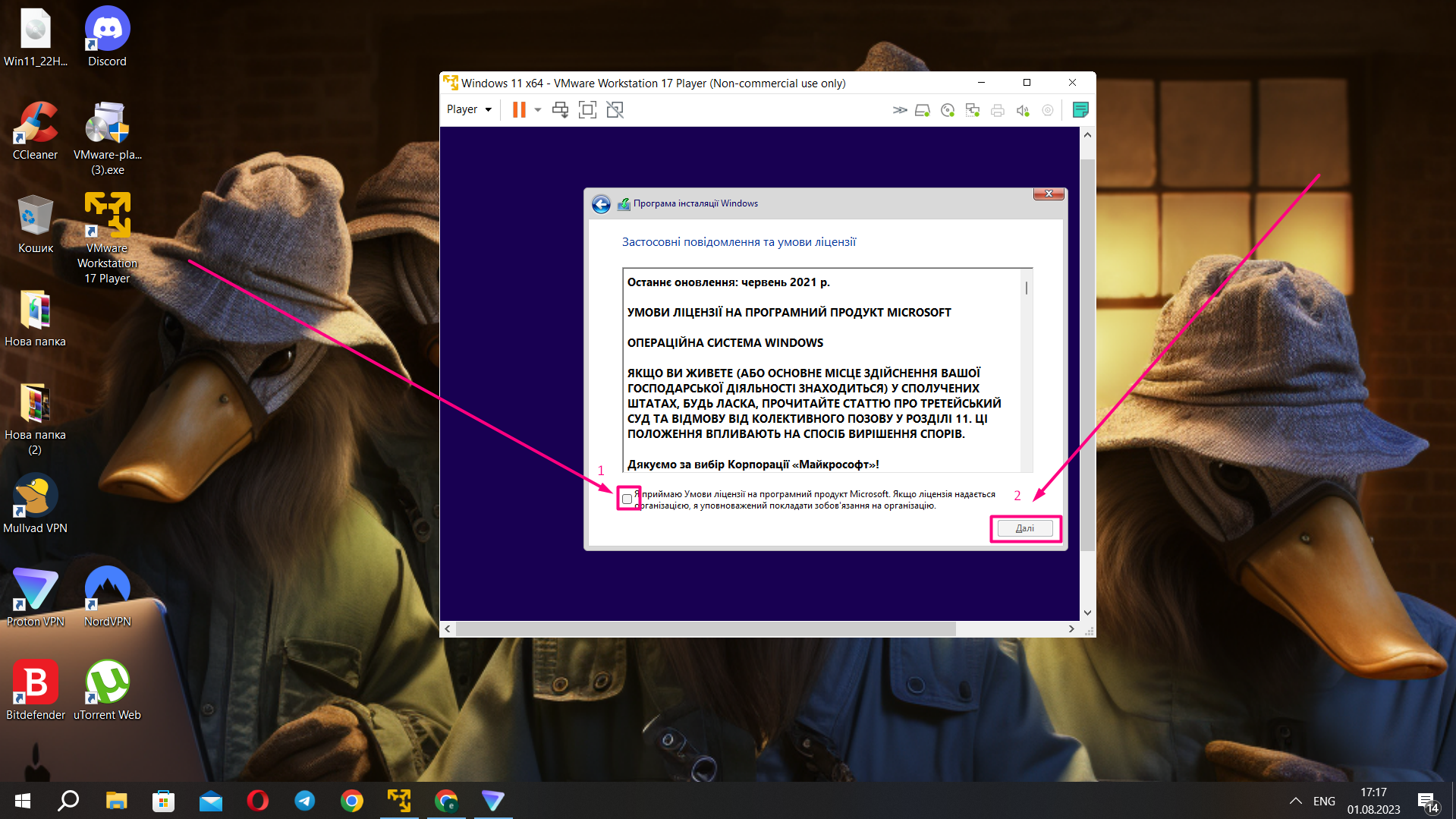
Task: Click the line 'Останнє оновлення: червень 2021 р.'
Action: tap(728, 282)
